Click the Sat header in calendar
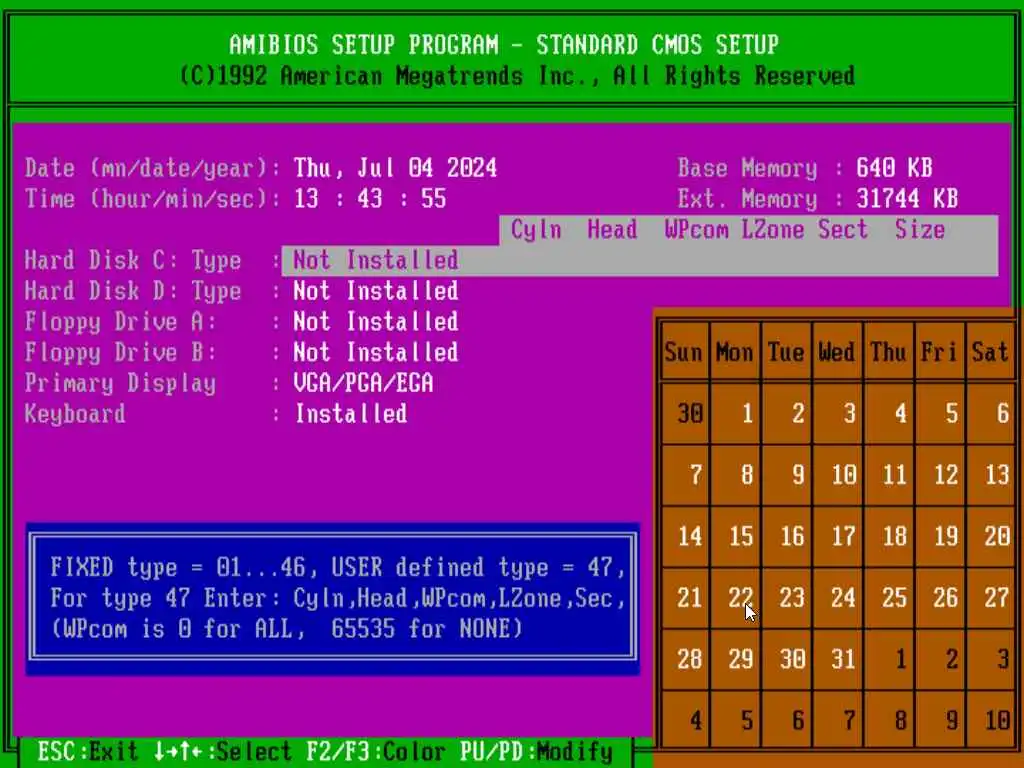Screen dimensions: 1024x768 tap(990, 352)
